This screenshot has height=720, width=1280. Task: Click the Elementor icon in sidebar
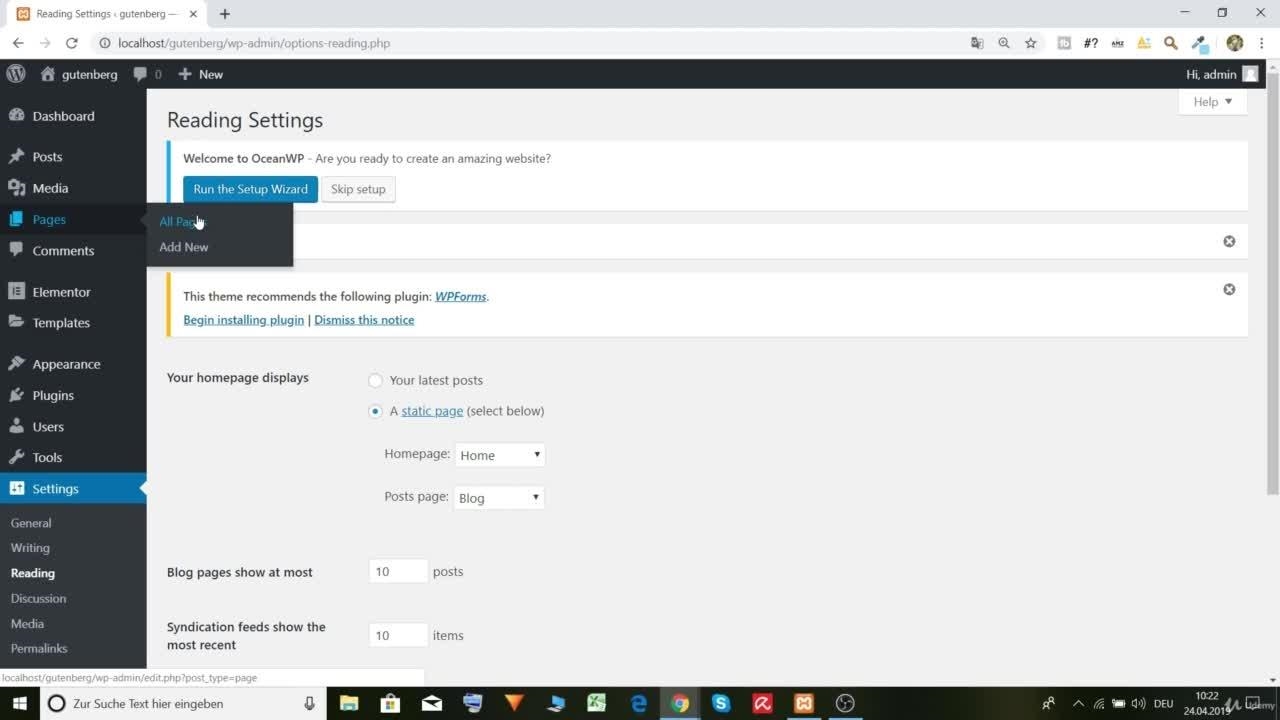coord(16,292)
